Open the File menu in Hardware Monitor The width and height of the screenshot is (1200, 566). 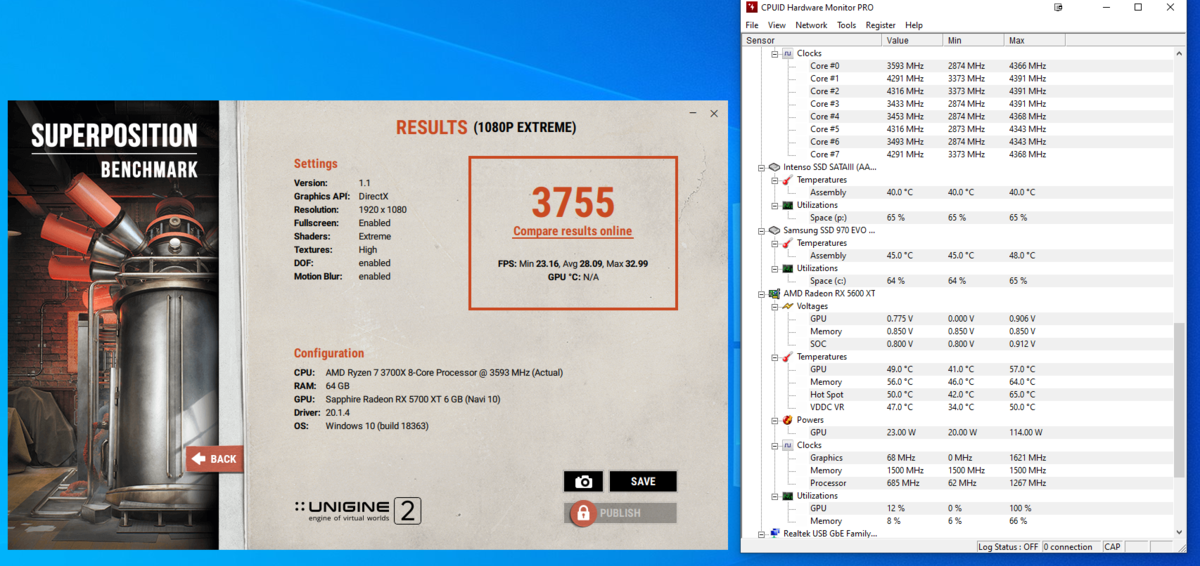(752, 25)
